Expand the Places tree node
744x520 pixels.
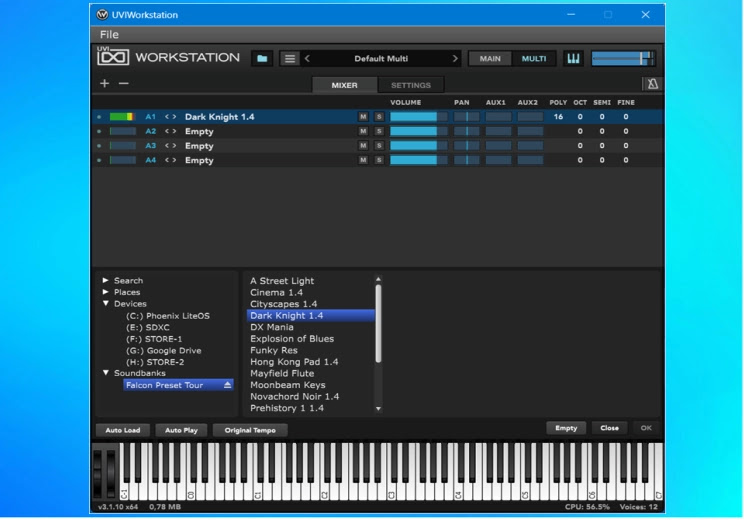106,292
